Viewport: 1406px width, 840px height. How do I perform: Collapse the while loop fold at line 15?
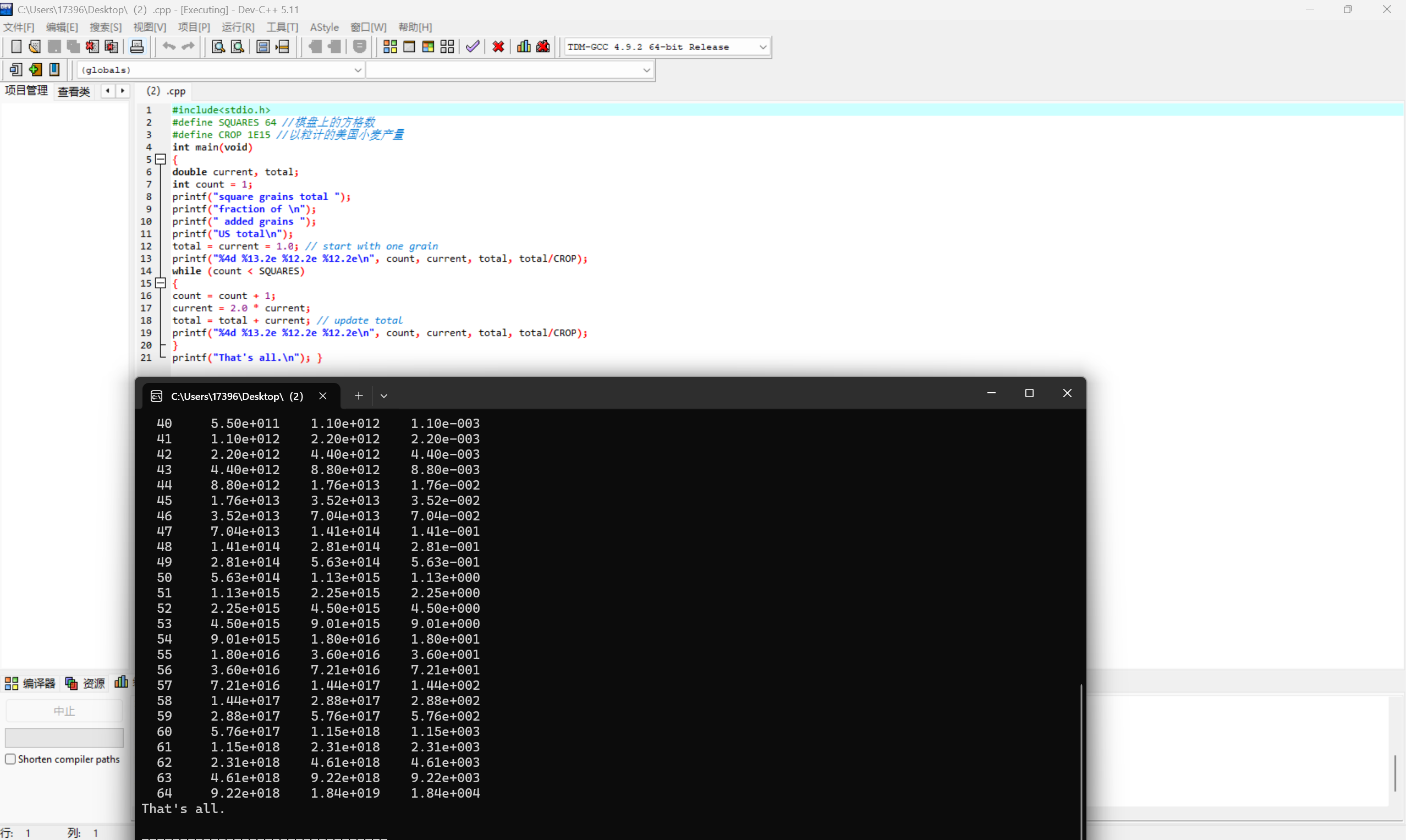point(161,283)
